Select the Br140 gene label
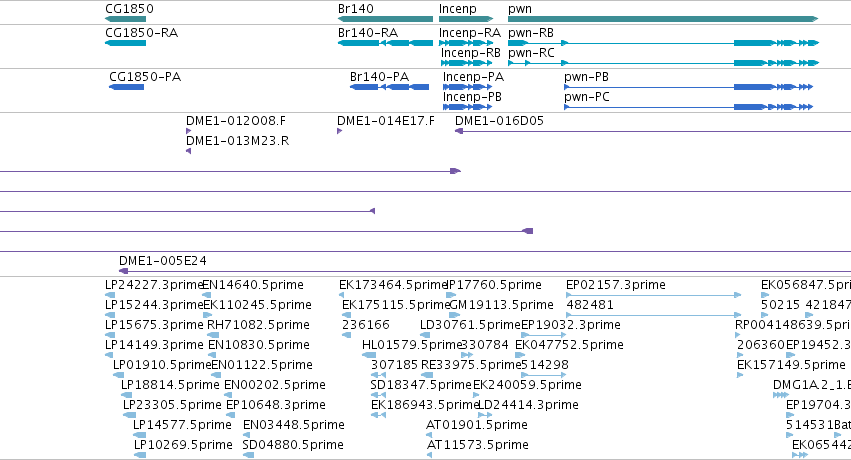This screenshot has width=851, height=460. pos(355,9)
